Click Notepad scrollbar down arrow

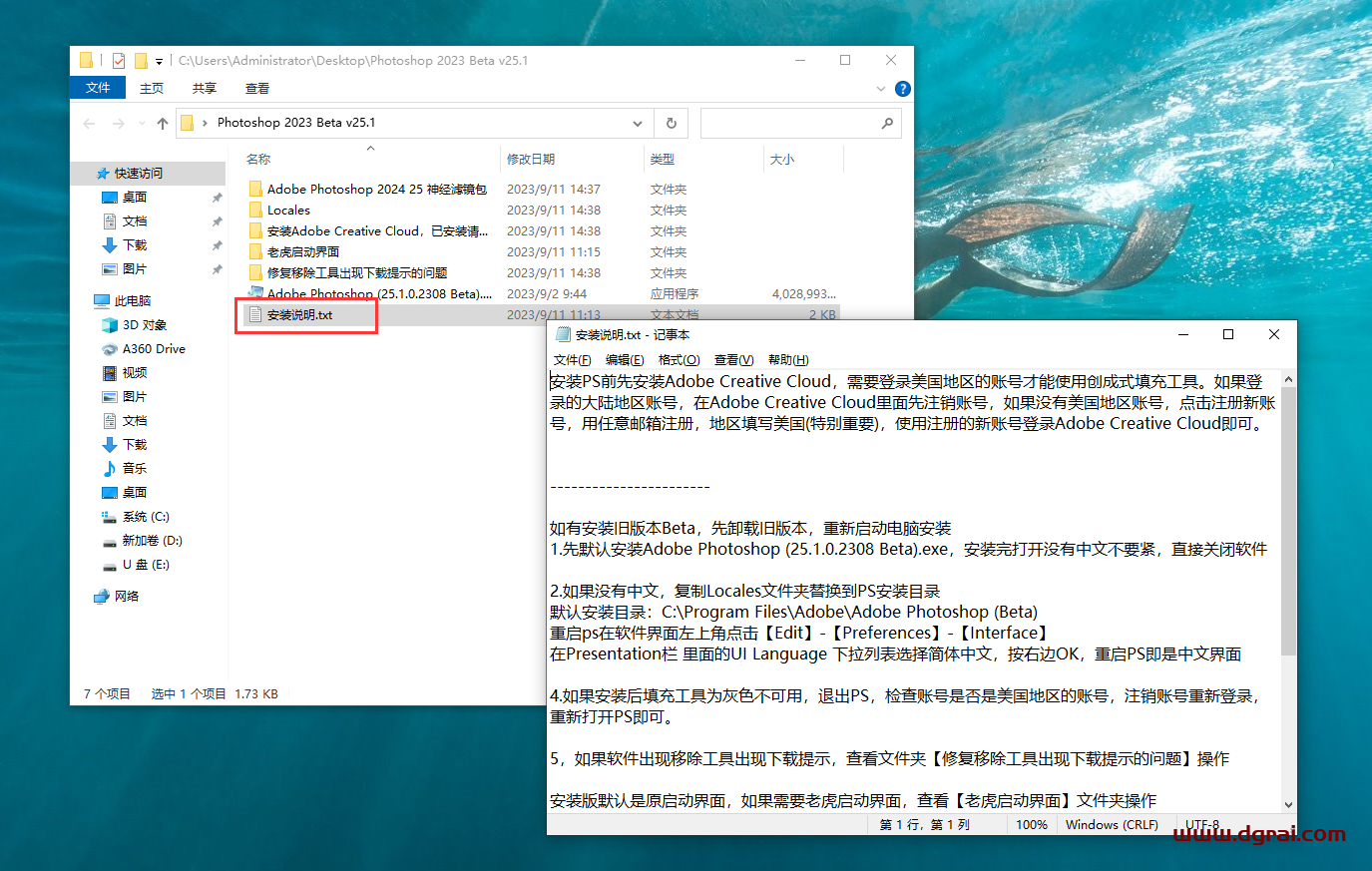(1288, 804)
